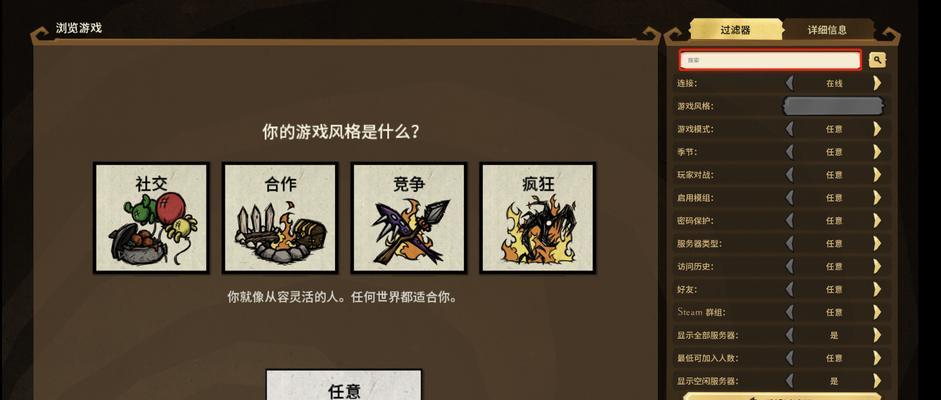The height and width of the screenshot is (400, 941).
Task: Advance 游戏模式 filter with right arrow
Action: tap(877, 129)
